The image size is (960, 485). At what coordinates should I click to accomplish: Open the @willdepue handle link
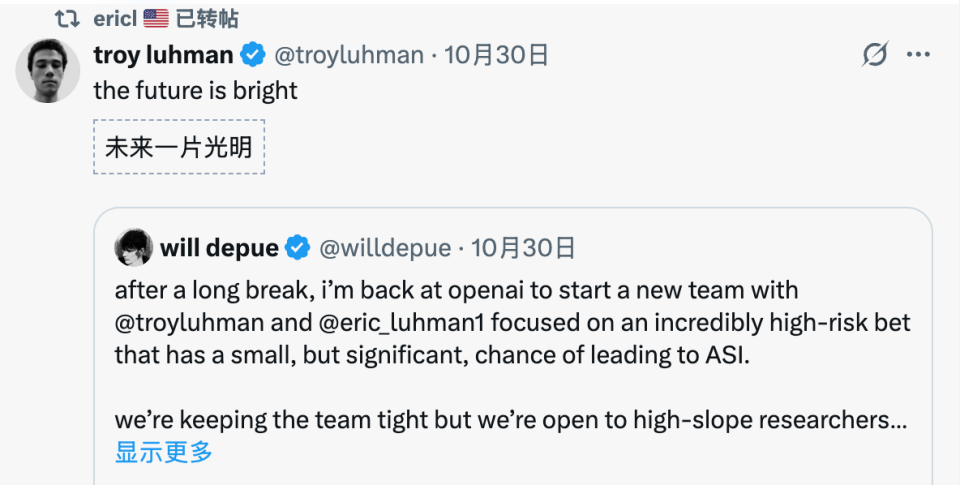click(x=386, y=247)
